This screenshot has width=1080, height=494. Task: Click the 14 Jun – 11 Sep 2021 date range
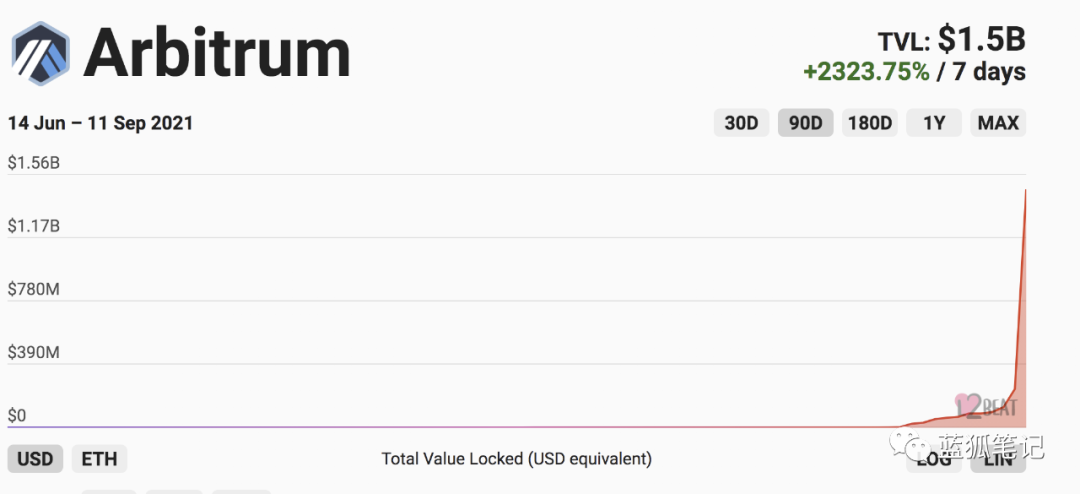point(100,123)
